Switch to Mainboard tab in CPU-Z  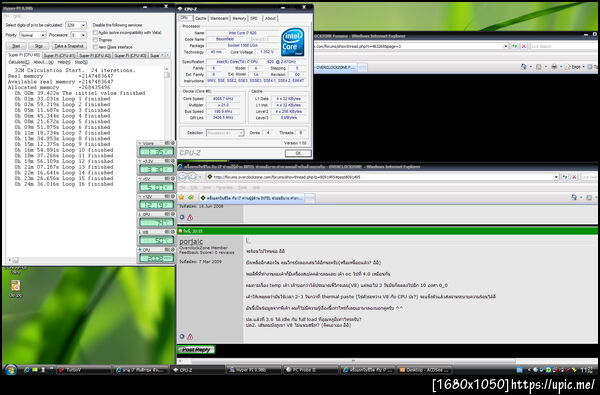pyautogui.click(x=219, y=18)
